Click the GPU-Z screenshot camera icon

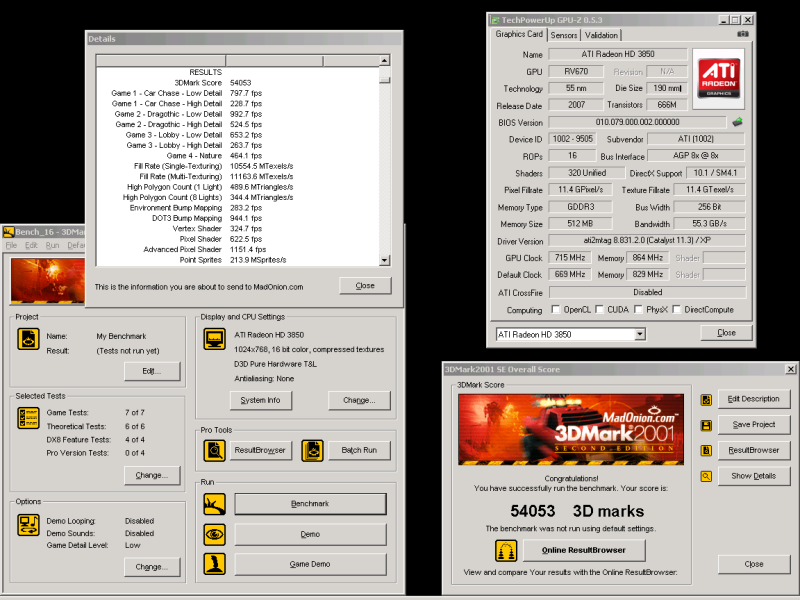click(x=743, y=34)
